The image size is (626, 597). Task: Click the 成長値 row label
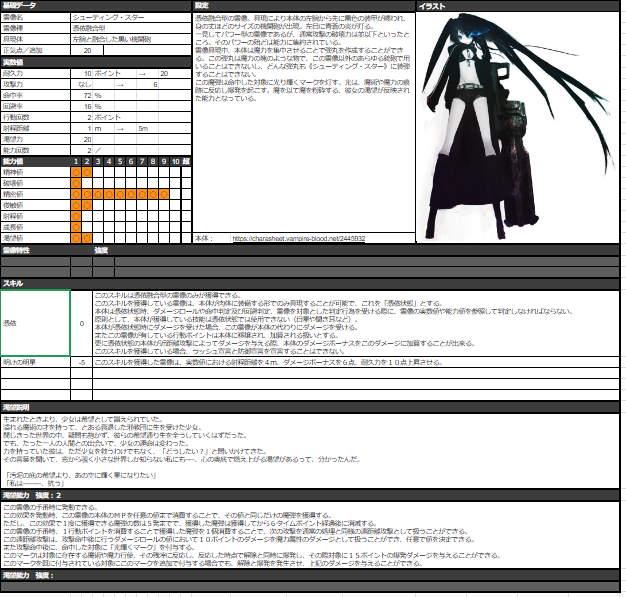(36, 227)
